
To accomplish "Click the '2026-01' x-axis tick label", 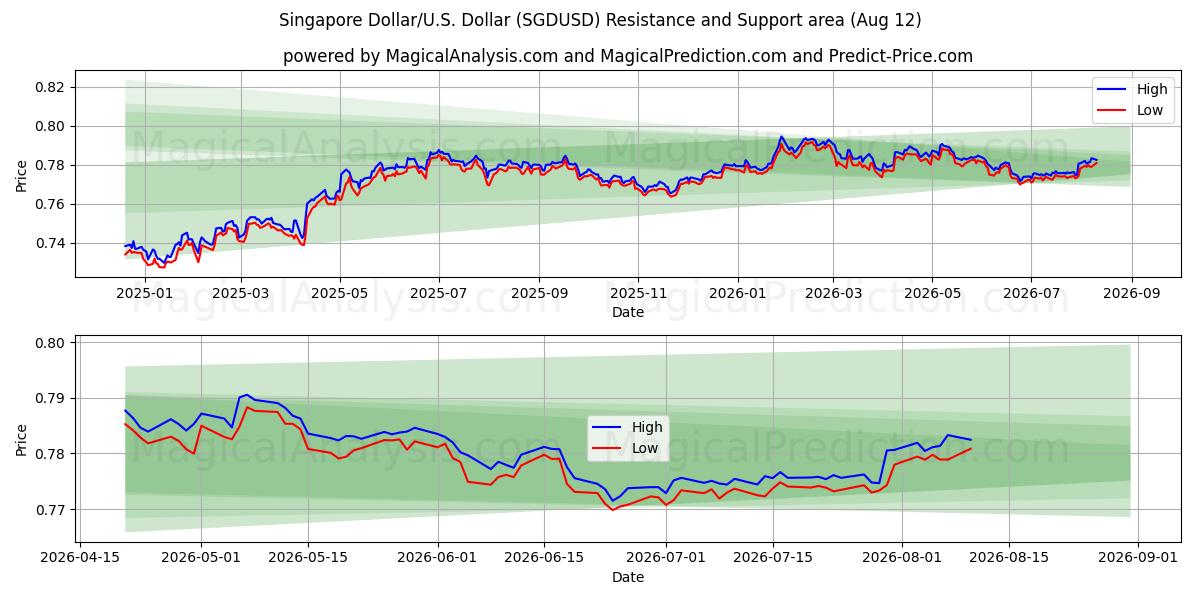I will pos(737,293).
